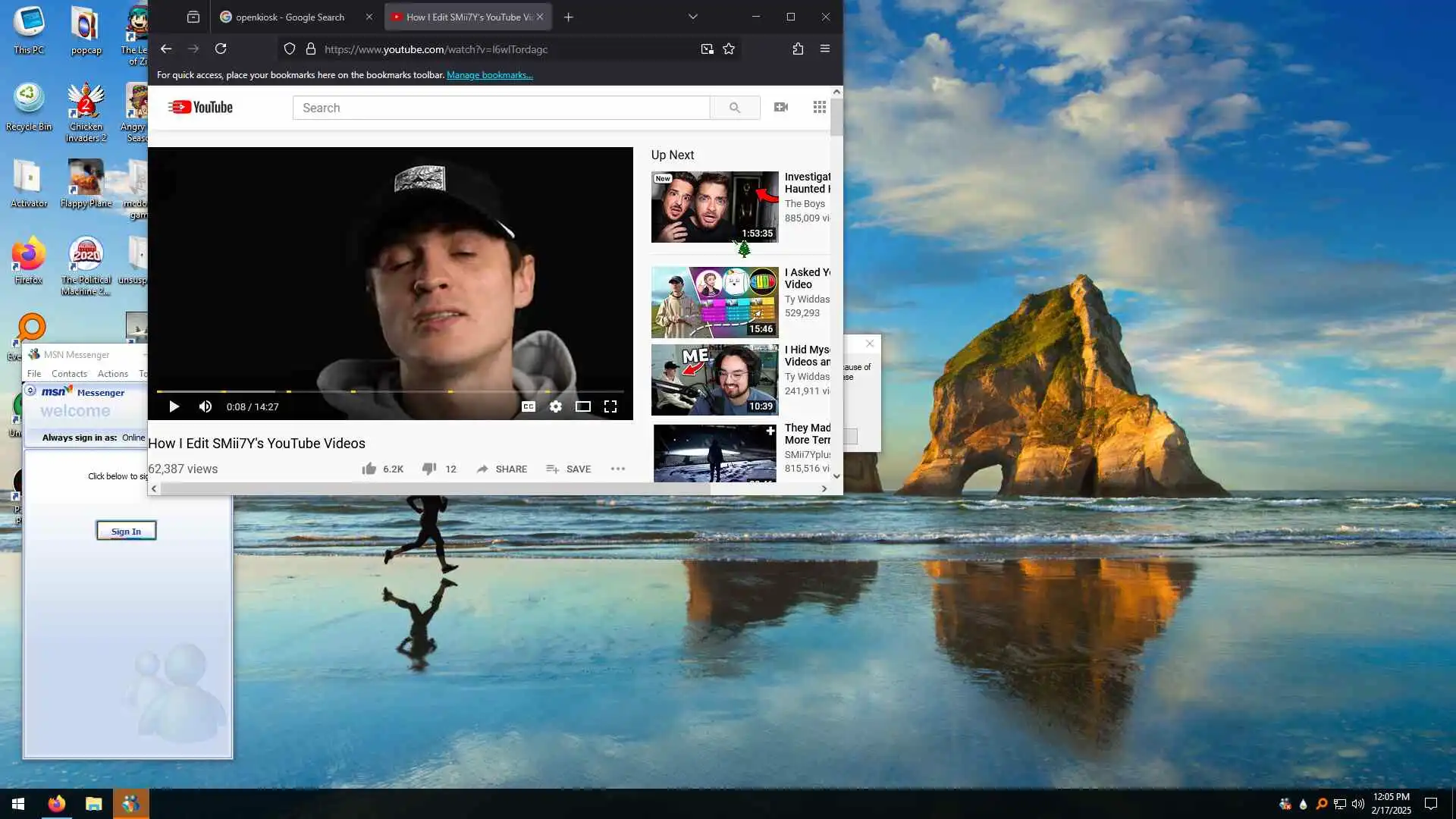Switch to openkiosk Google Search tab
Screen dimensions: 1456x819
pos(290,17)
